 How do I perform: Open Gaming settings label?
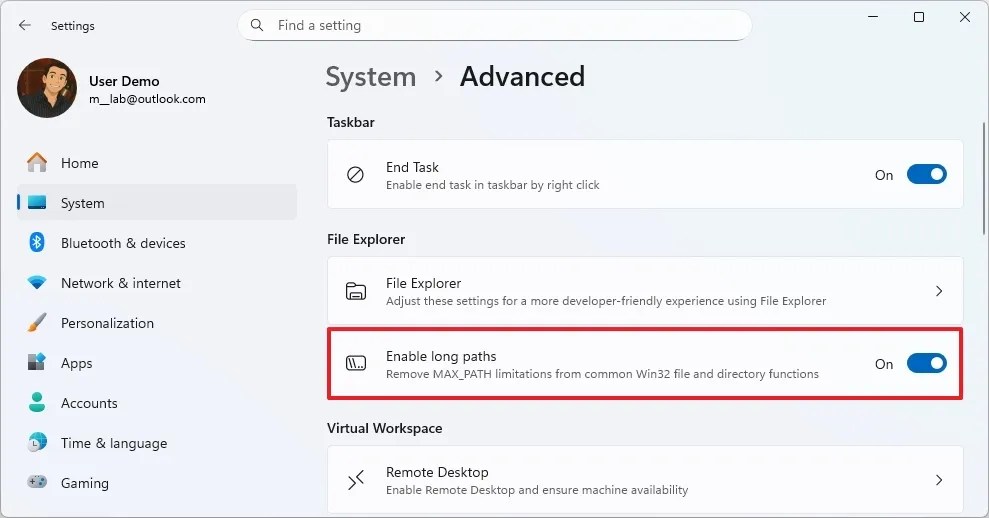(85, 483)
